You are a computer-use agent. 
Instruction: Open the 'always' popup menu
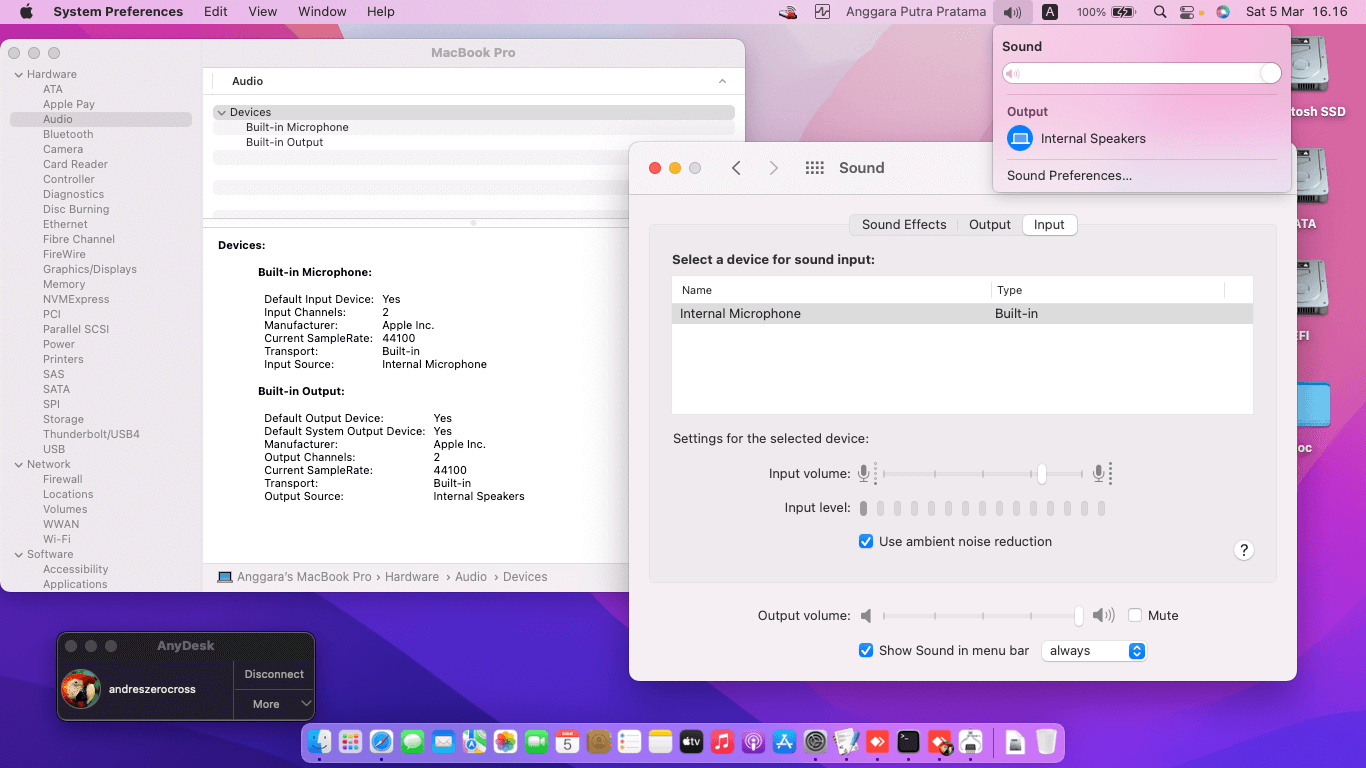tap(1093, 651)
